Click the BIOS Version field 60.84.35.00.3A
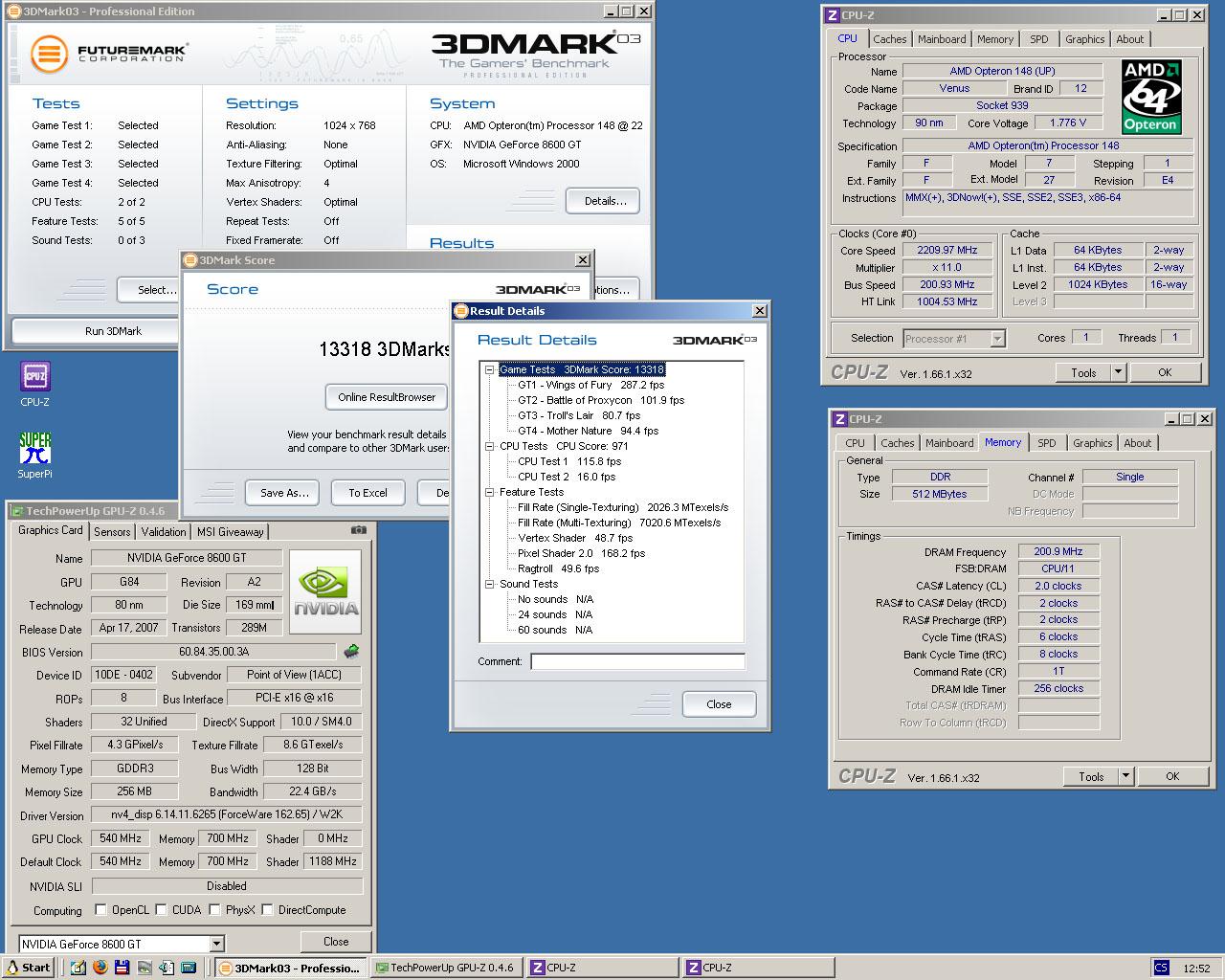This screenshot has width=1225, height=980. coord(213,652)
